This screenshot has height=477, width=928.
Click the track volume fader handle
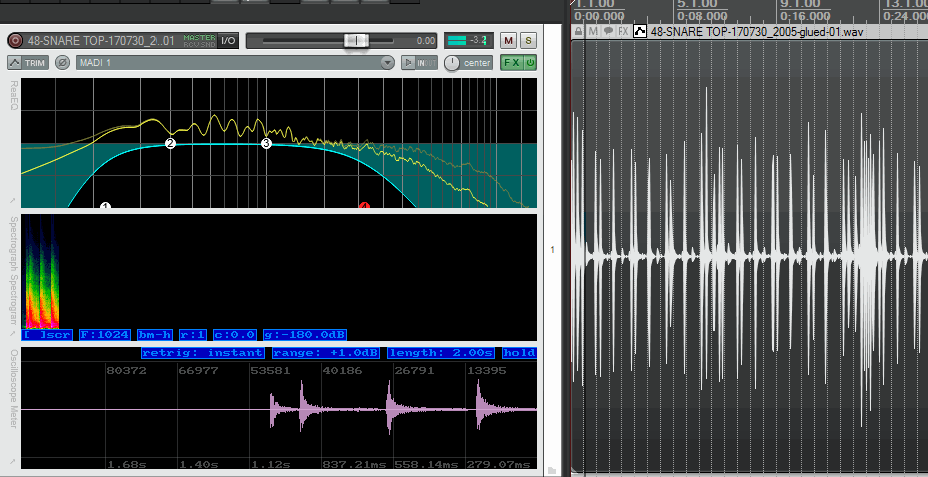(x=356, y=41)
